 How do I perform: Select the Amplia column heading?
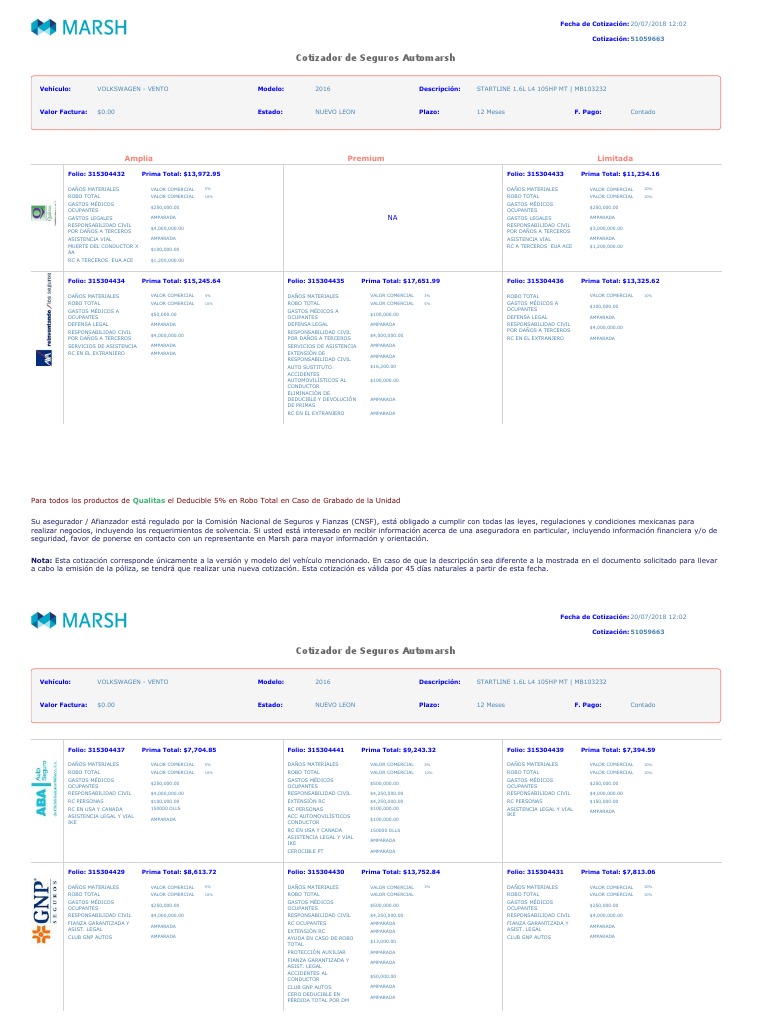coord(138,158)
